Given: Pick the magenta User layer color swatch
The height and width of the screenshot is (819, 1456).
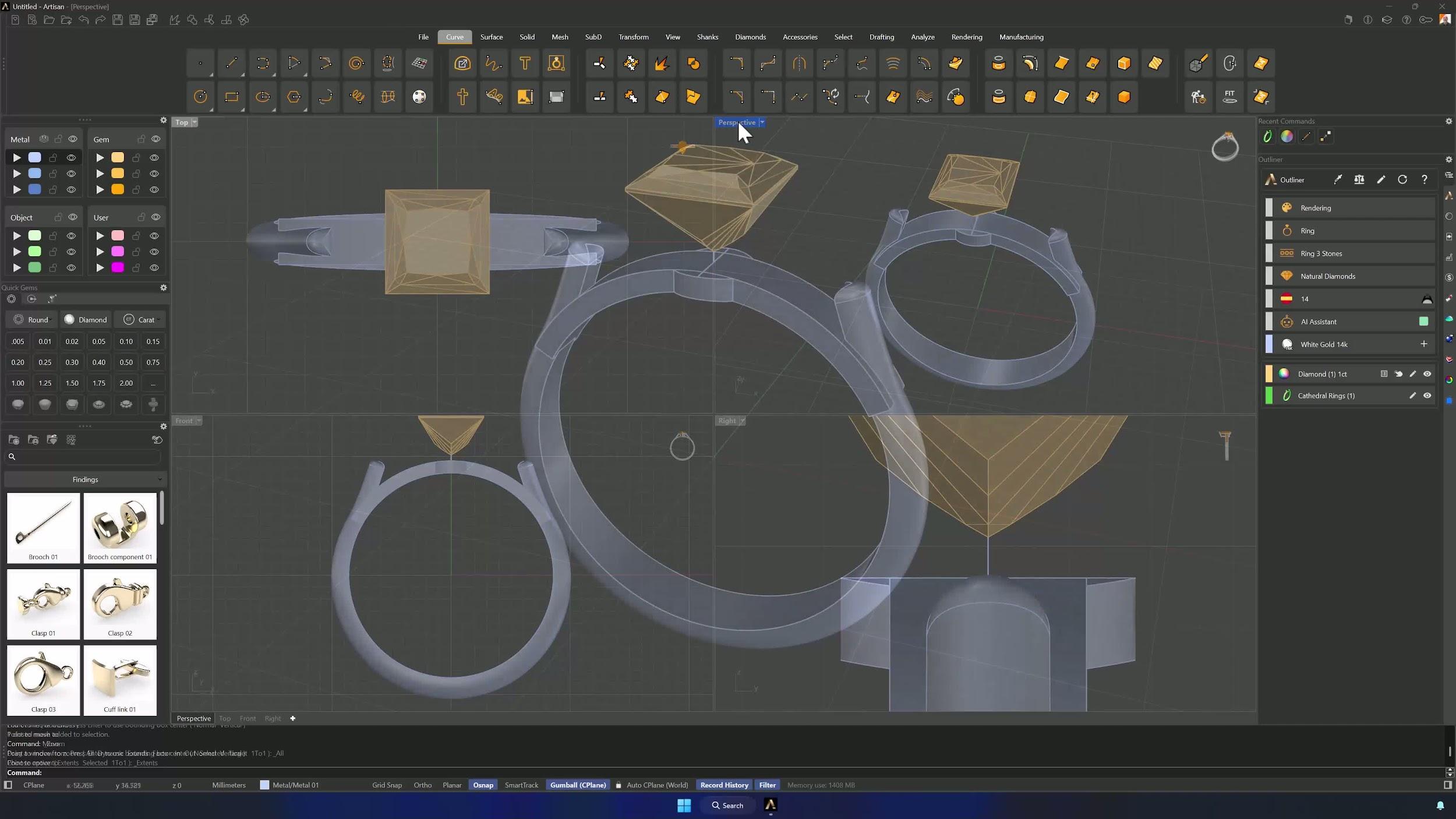Looking at the screenshot, I should click(118, 267).
